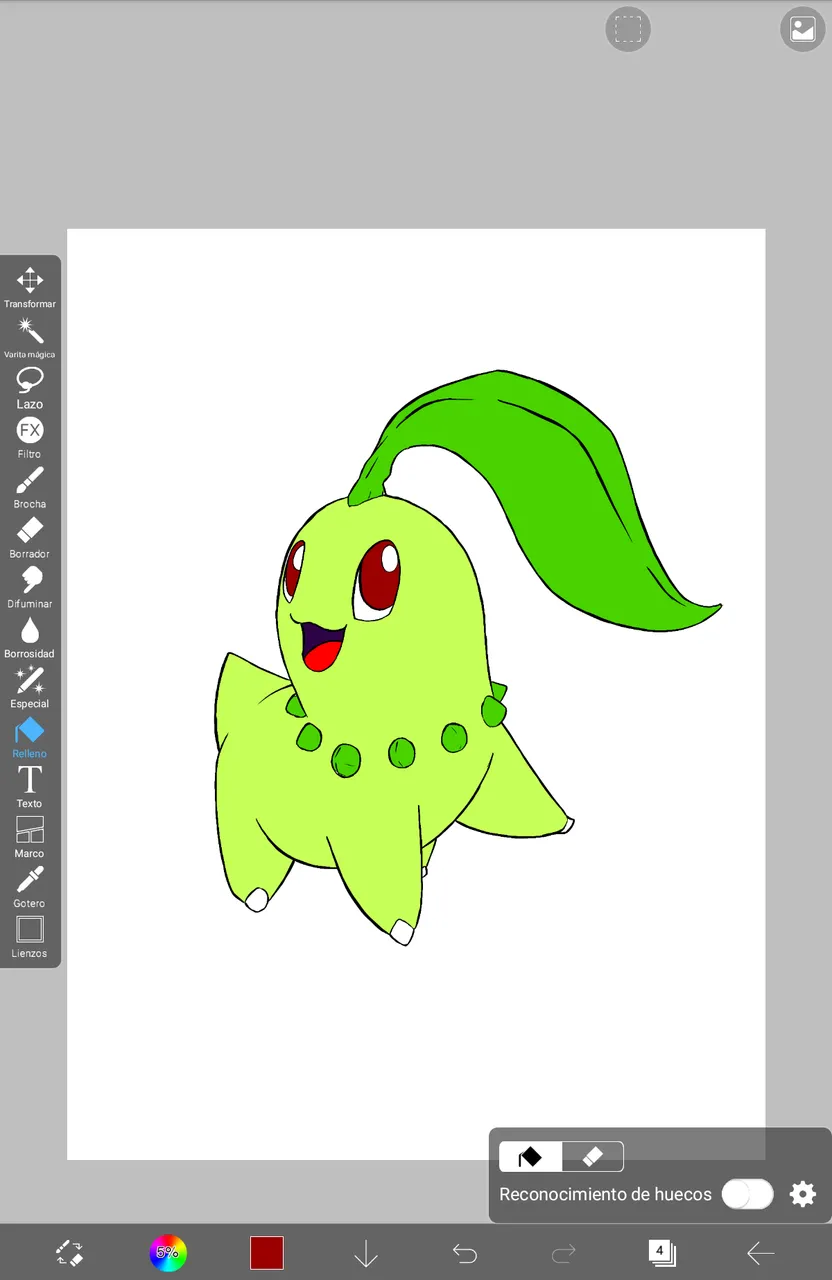Open the Filtro FX tool
832x1280 pixels.
(x=30, y=438)
